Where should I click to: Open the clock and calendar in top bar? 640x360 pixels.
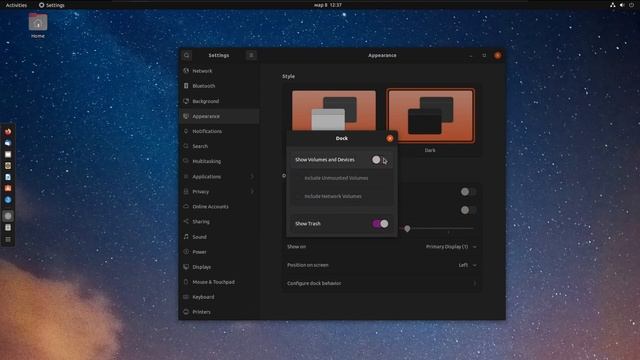(x=328, y=5)
